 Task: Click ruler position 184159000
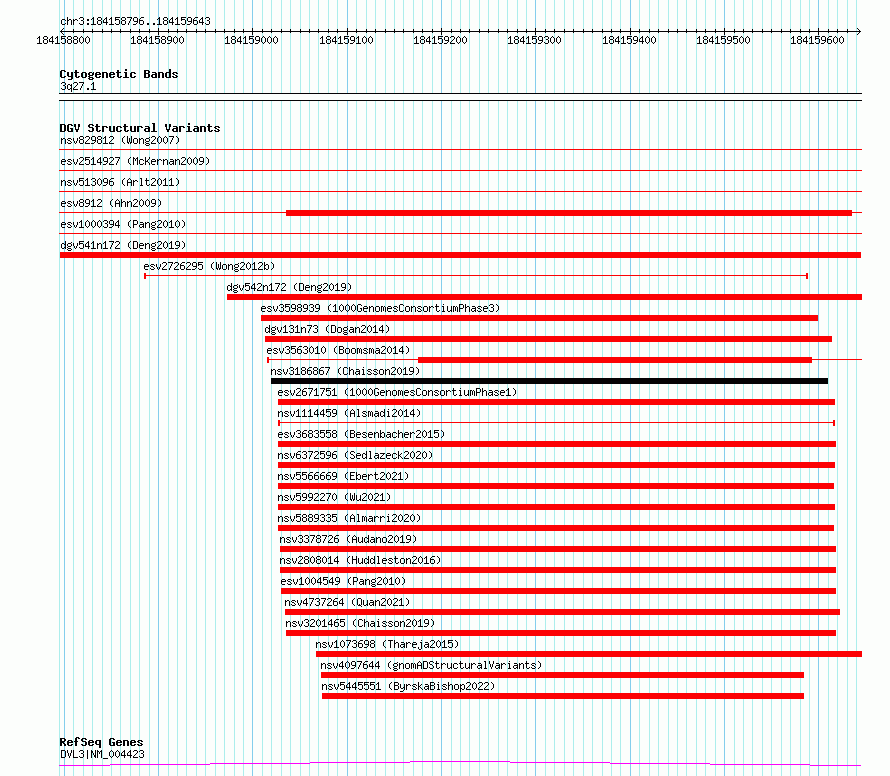[x=251, y=40]
